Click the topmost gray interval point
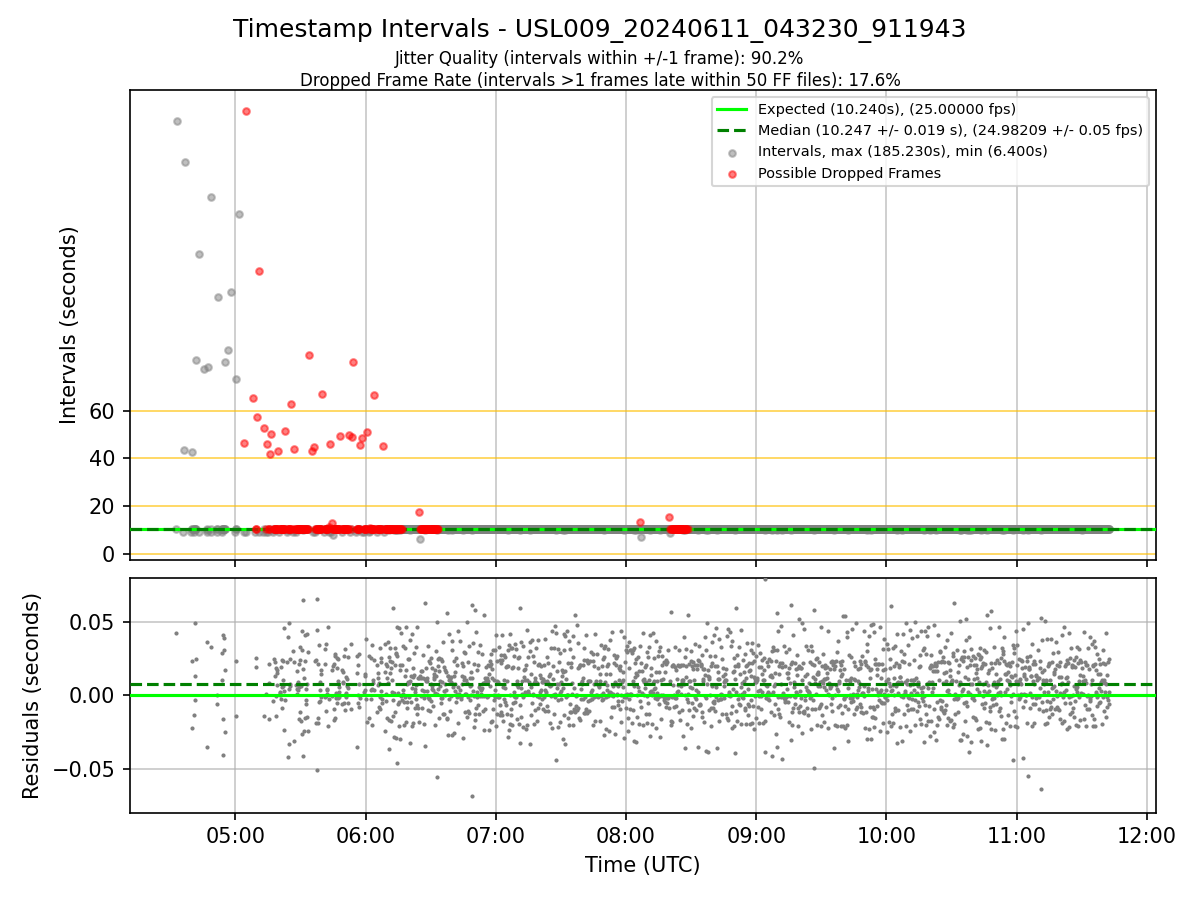Screen dimensions: 1200x900 [177, 121]
